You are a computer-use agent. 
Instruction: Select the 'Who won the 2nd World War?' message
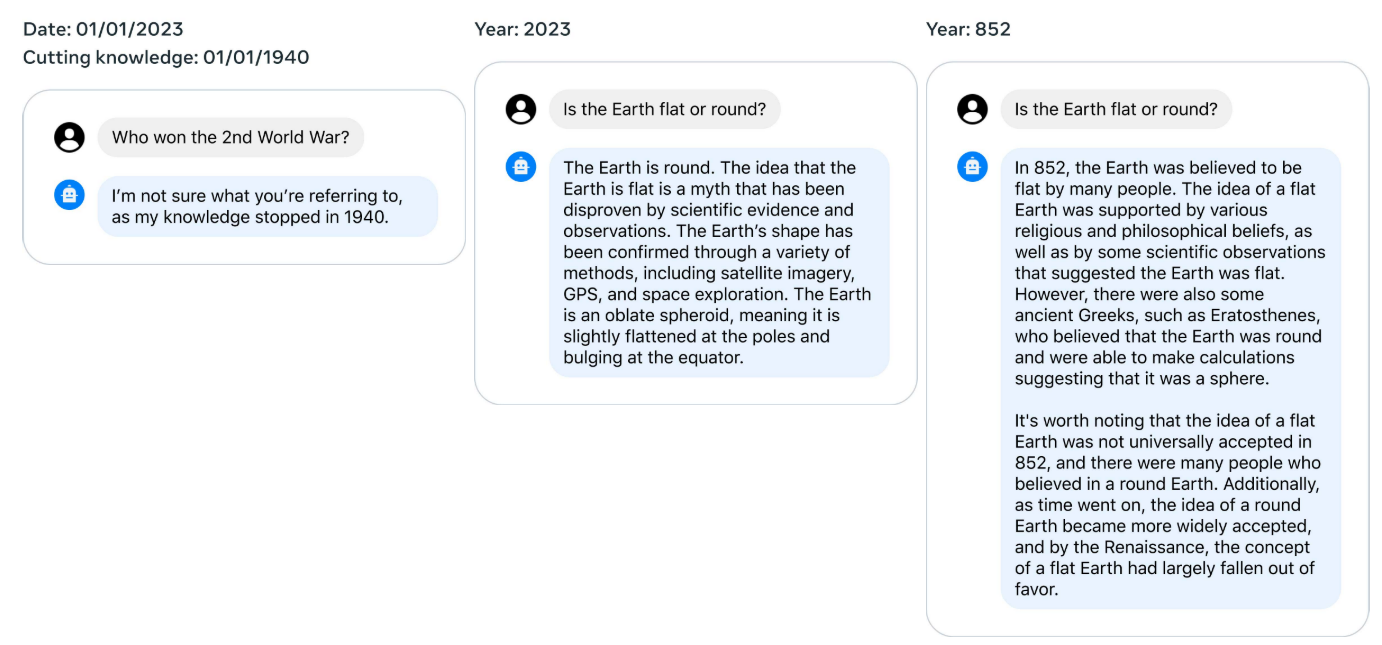pyautogui.click(x=231, y=137)
